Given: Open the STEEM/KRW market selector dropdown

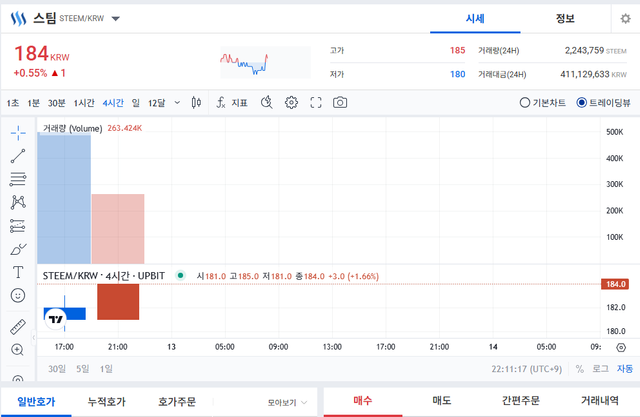Looking at the screenshot, I should tap(116, 18).
